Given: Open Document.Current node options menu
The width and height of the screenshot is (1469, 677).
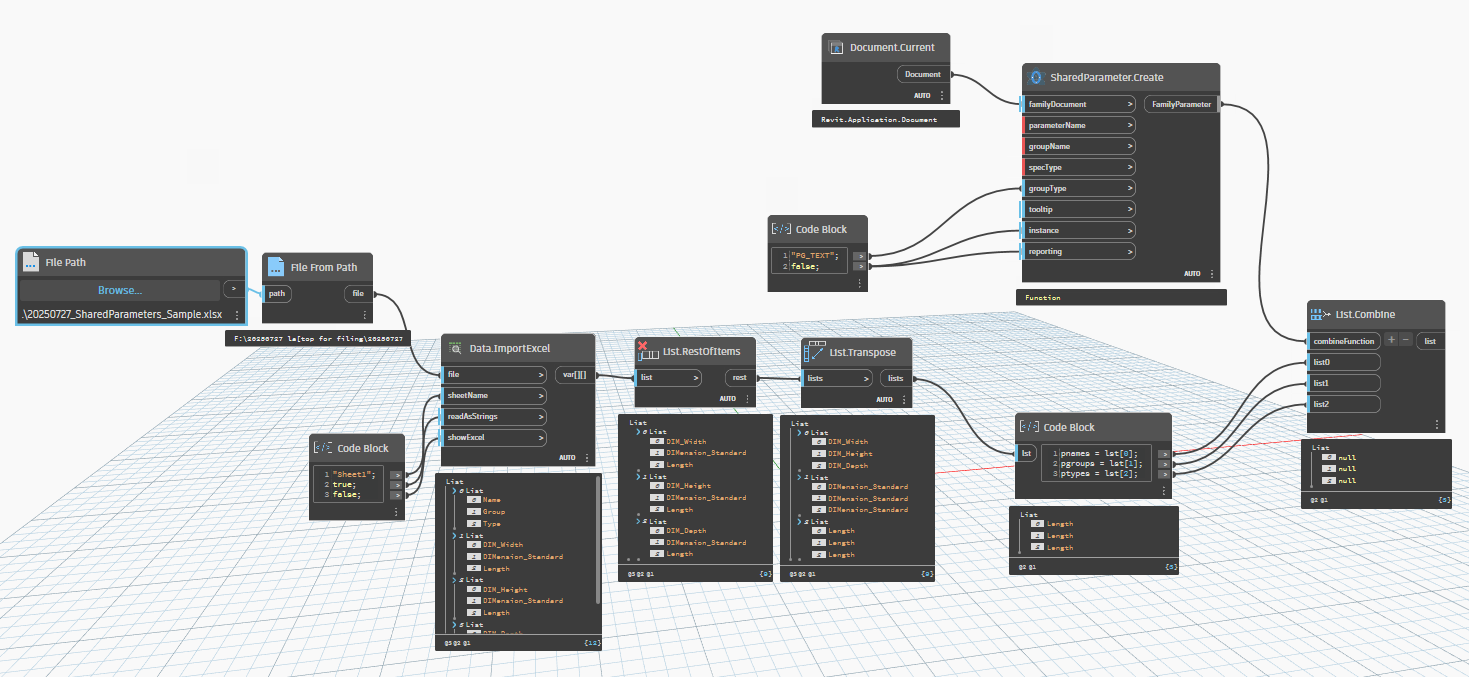Looking at the screenshot, I should point(941,95).
